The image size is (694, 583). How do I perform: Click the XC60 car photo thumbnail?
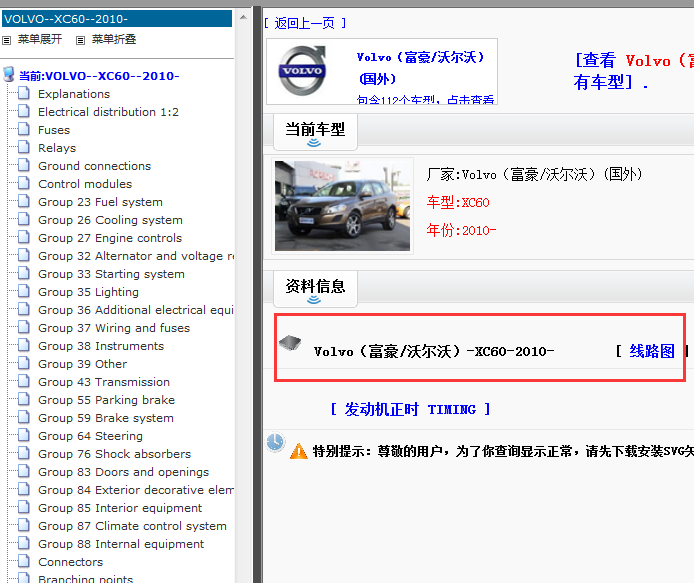pyautogui.click(x=342, y=206)
